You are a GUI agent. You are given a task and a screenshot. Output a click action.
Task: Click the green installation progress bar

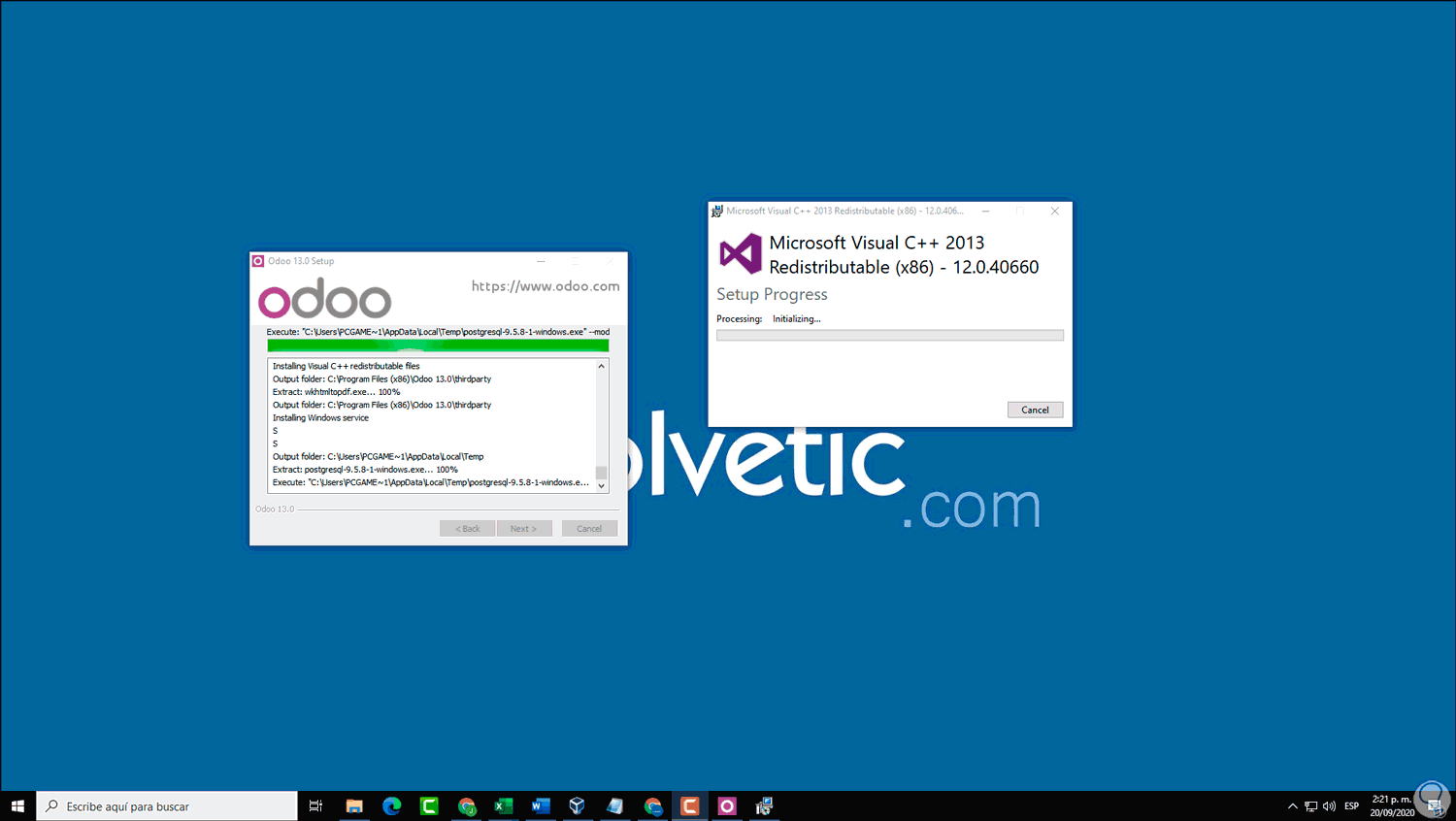437,345
